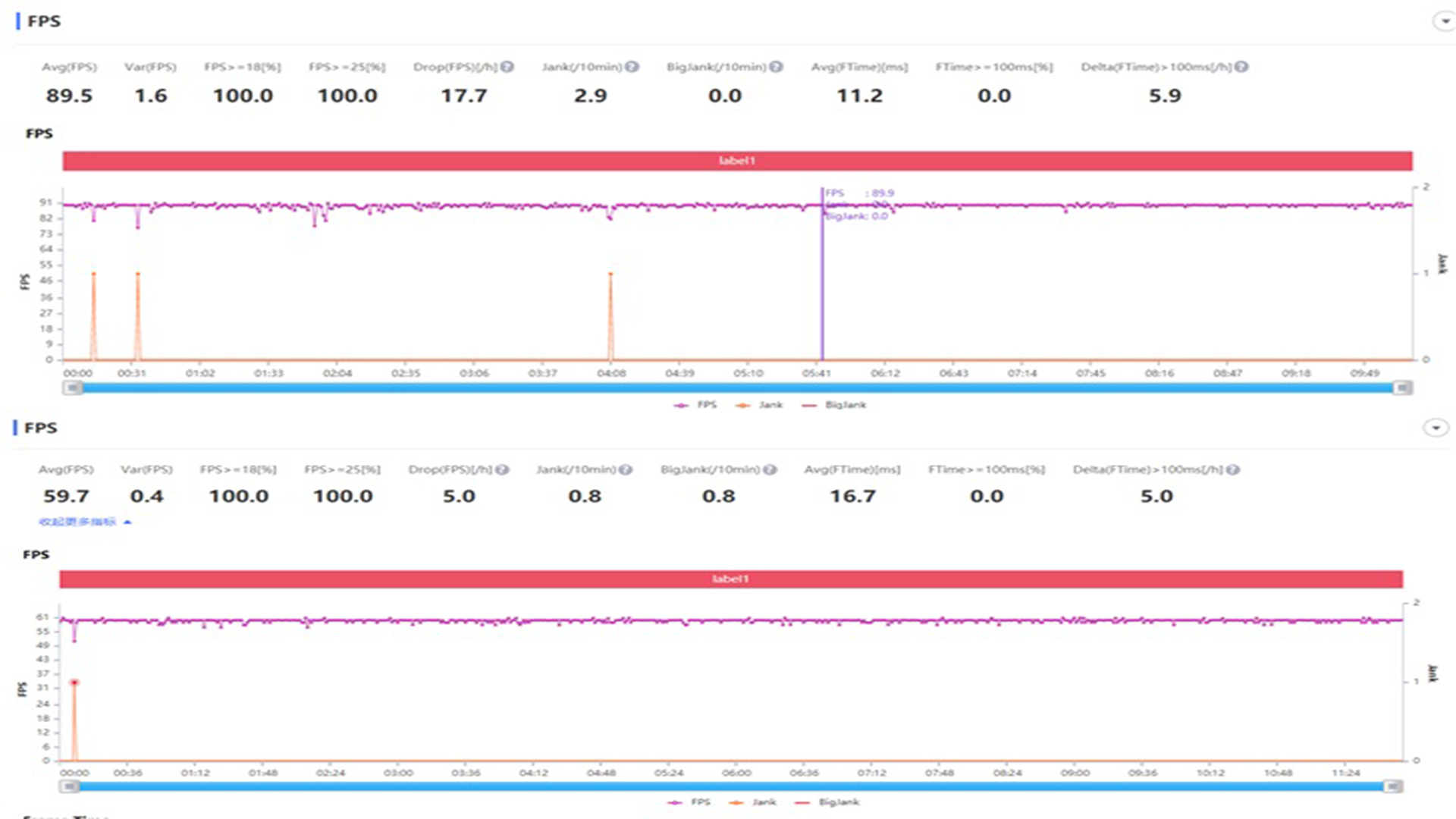Click help icon beside Delta(FTime) in 59.7 FPS panel
The image size is (1456, 819).
(x=1233, y=469)
